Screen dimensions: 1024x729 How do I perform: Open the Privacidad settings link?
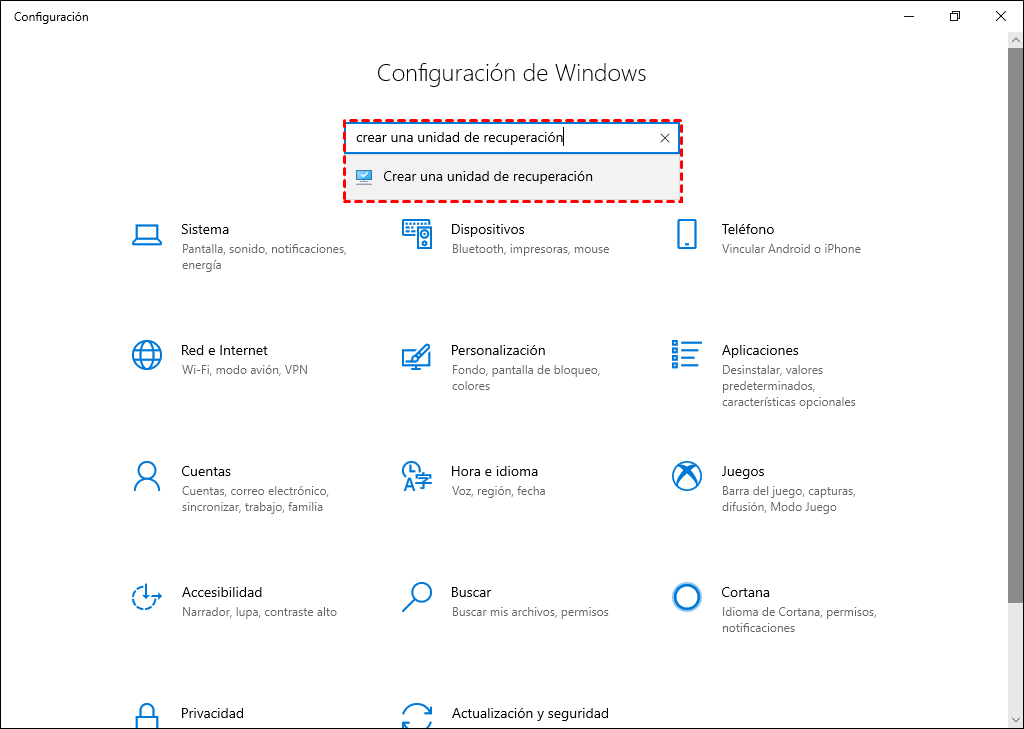tap(212, 713)
